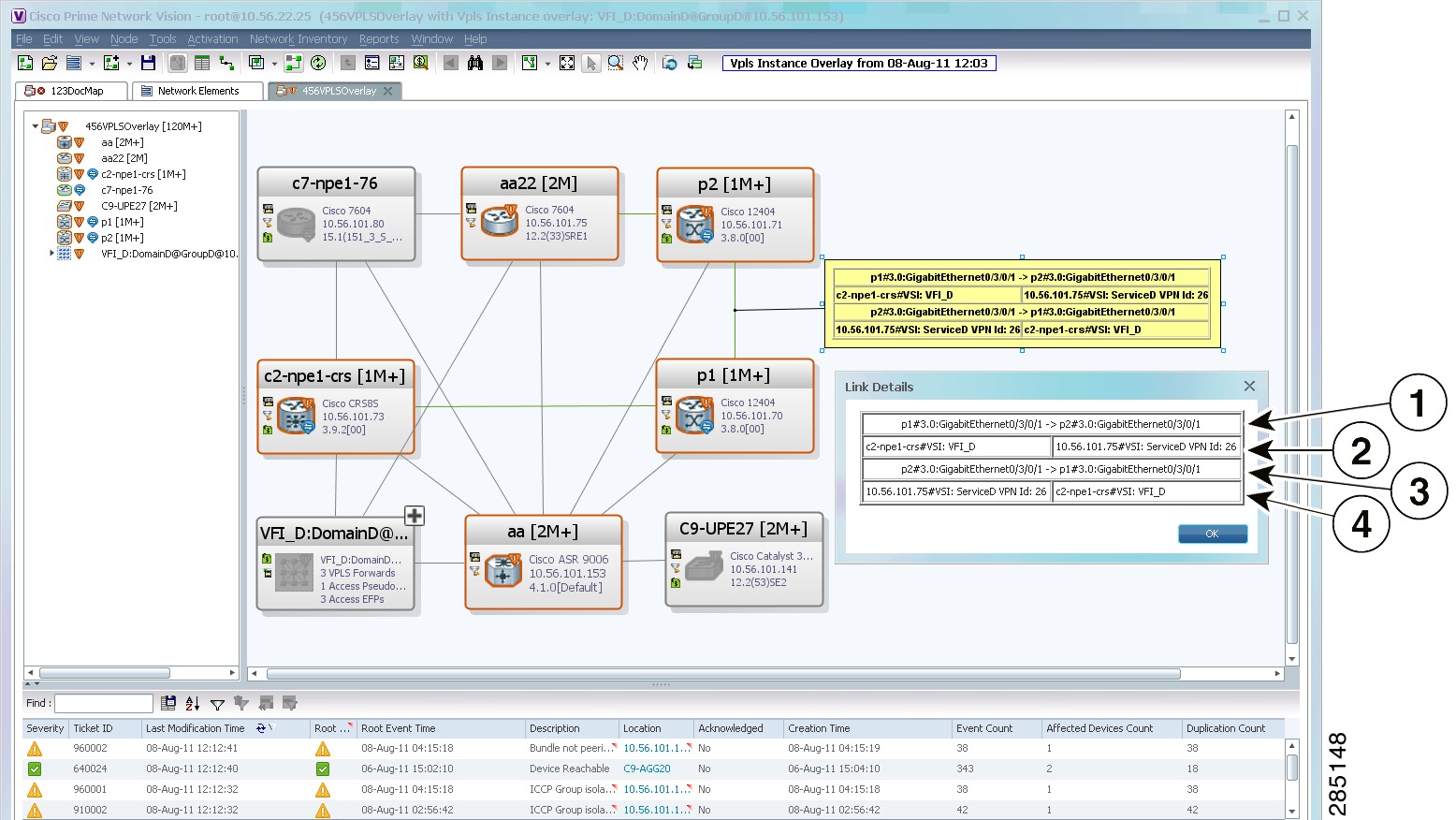This screenshot has height=820, width=1456.
Task: Click the dollar magnifier toolbar icon
Action: click(x=421, y=63)
